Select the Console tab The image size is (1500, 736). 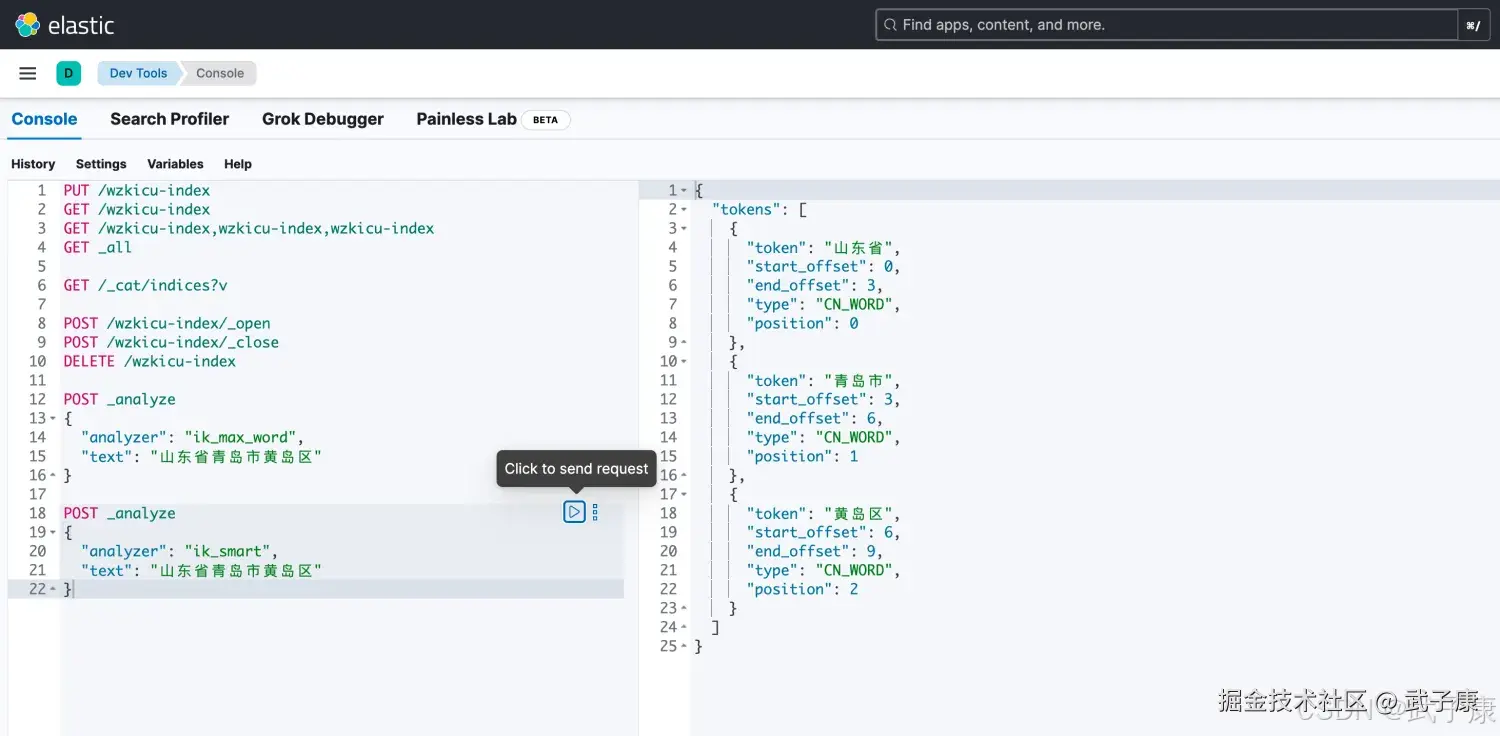pyautogui.click(x=44, y=119)
